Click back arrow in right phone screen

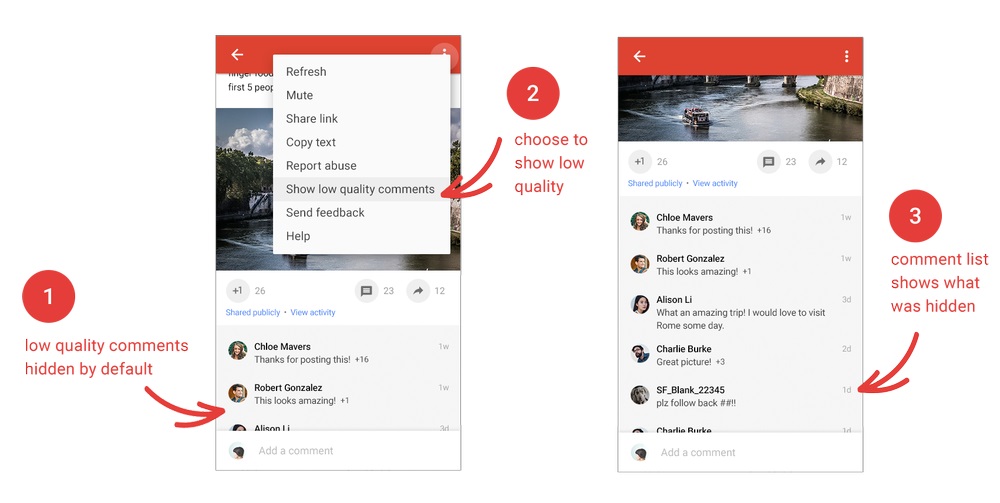[x=639, y=57]
